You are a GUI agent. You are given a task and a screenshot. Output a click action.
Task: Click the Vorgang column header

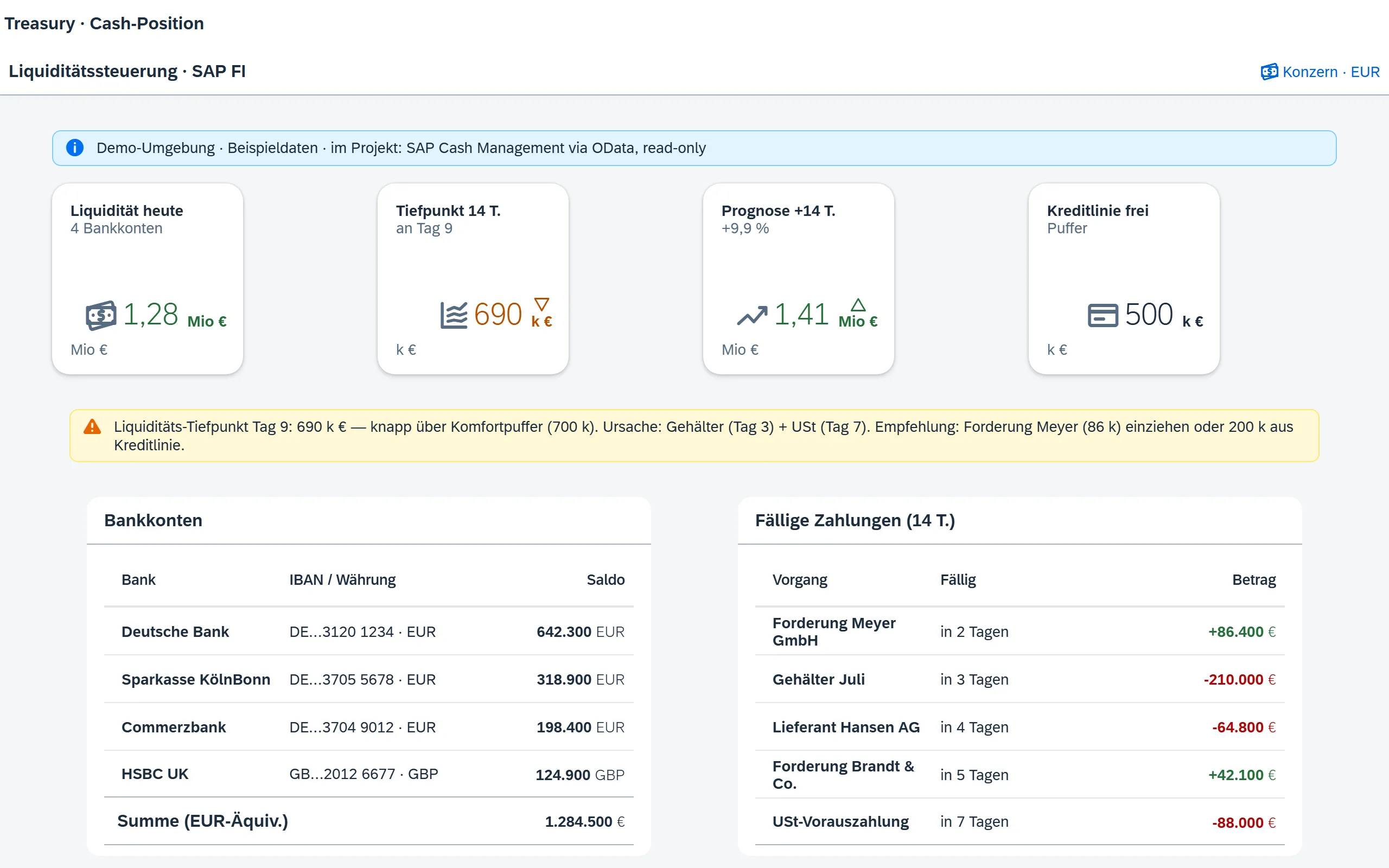[x=800, y=580]
